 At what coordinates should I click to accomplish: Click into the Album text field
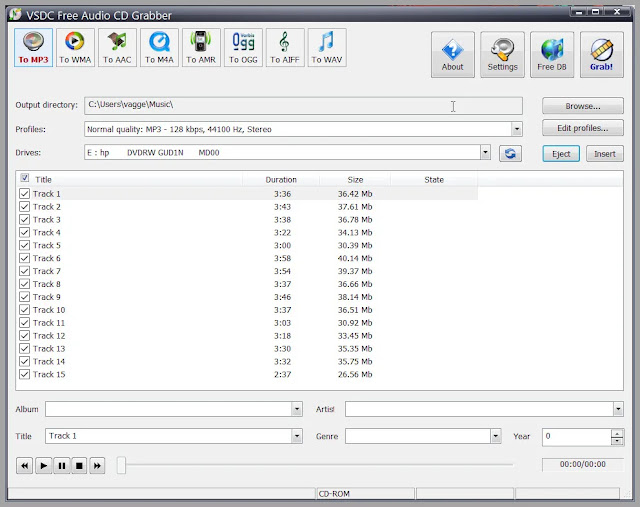point(168,409)
